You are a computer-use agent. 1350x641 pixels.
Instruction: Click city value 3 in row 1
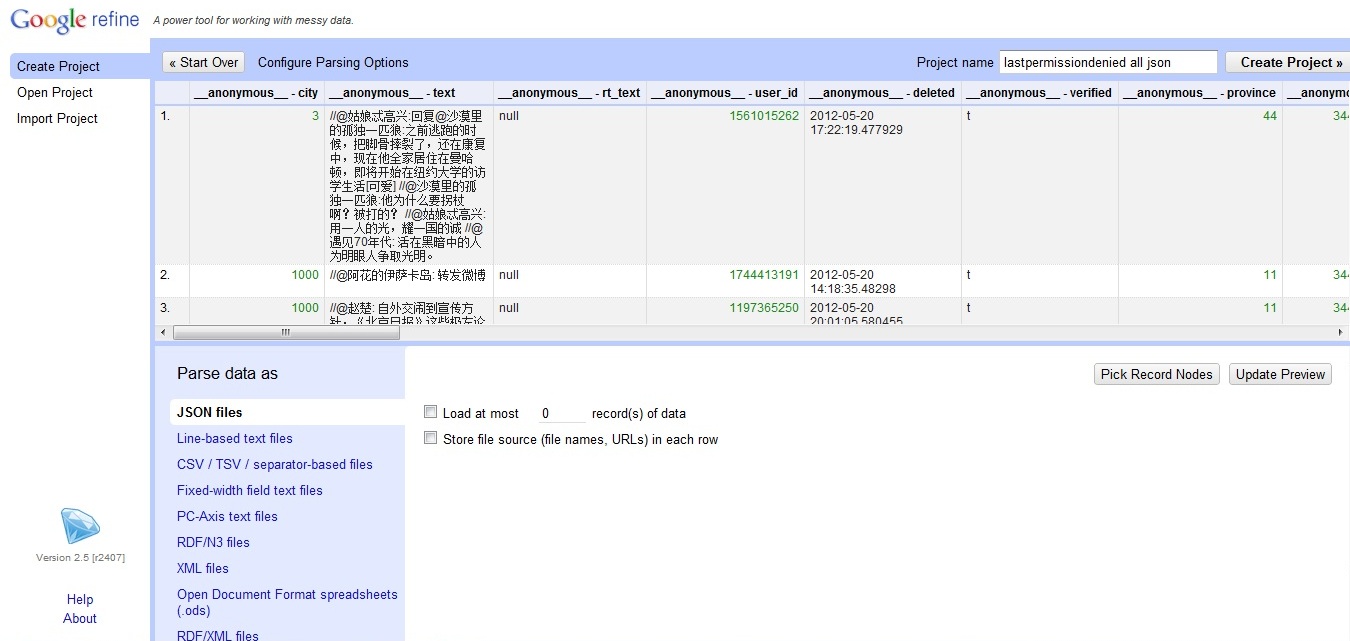point(315,116)
